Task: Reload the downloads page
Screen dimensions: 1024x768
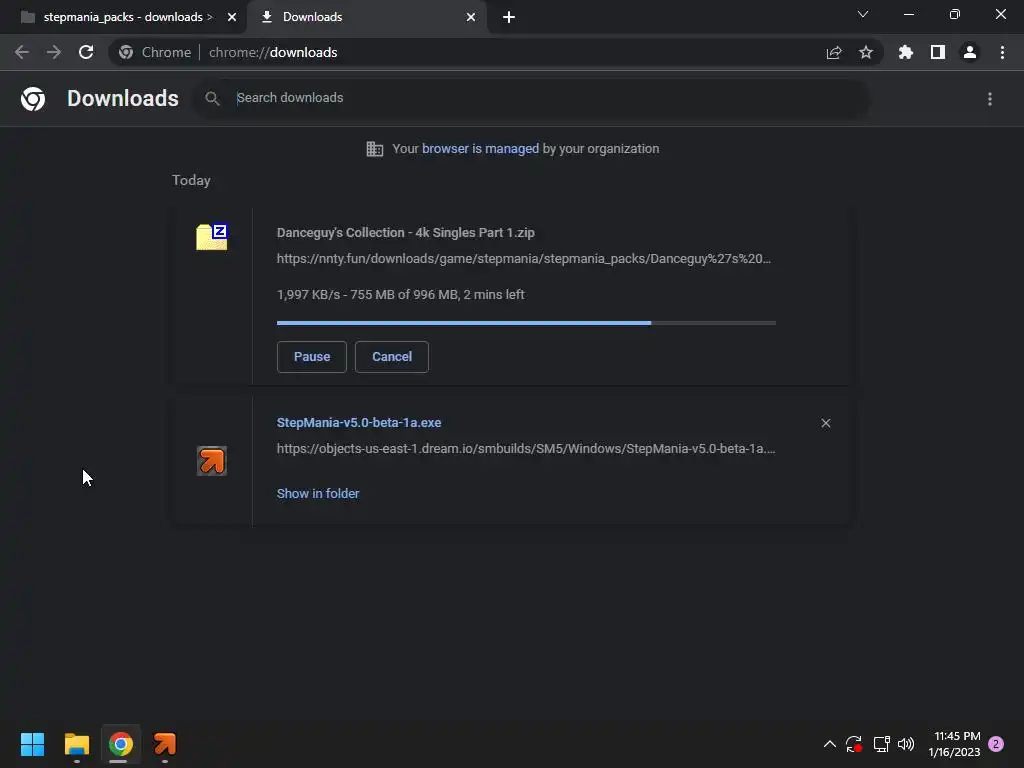Action: 86,52
